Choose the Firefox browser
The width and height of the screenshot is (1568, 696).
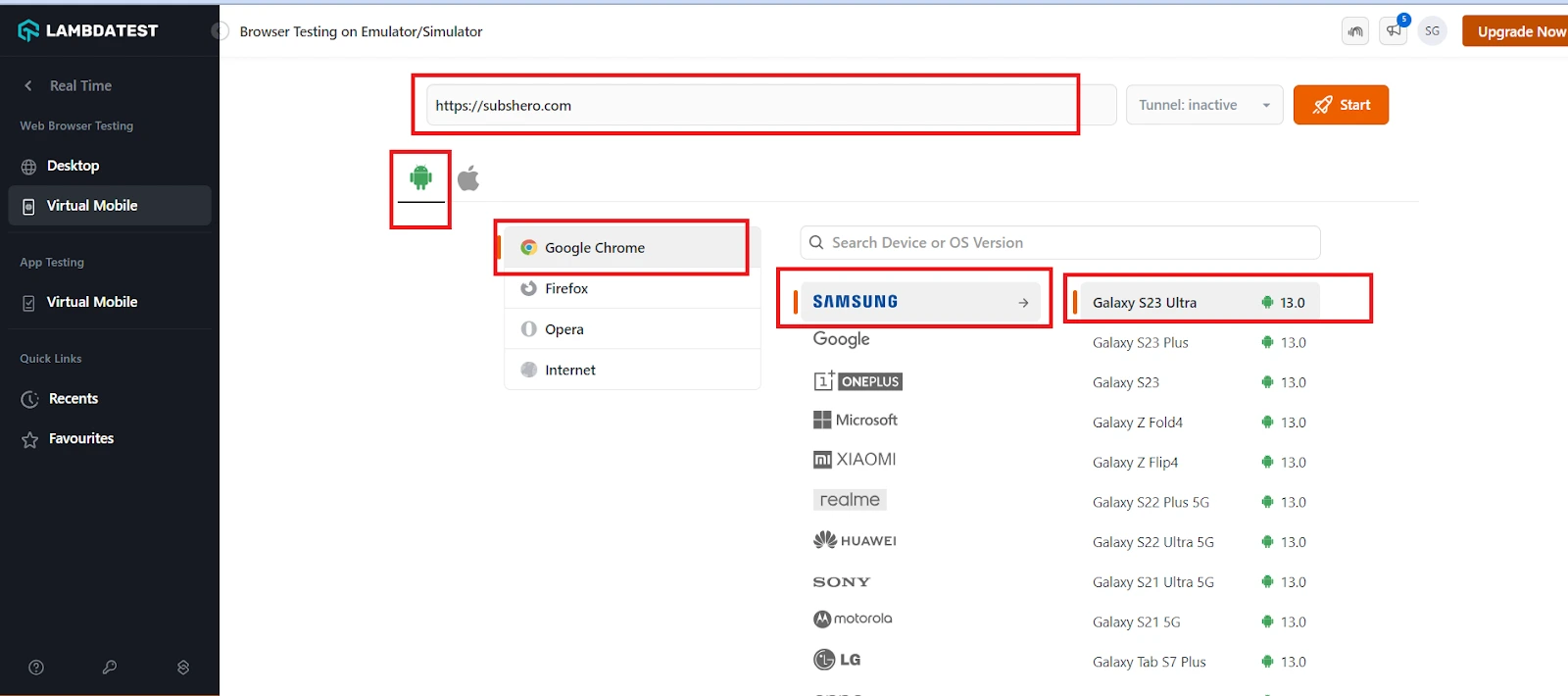coord(632,288)
